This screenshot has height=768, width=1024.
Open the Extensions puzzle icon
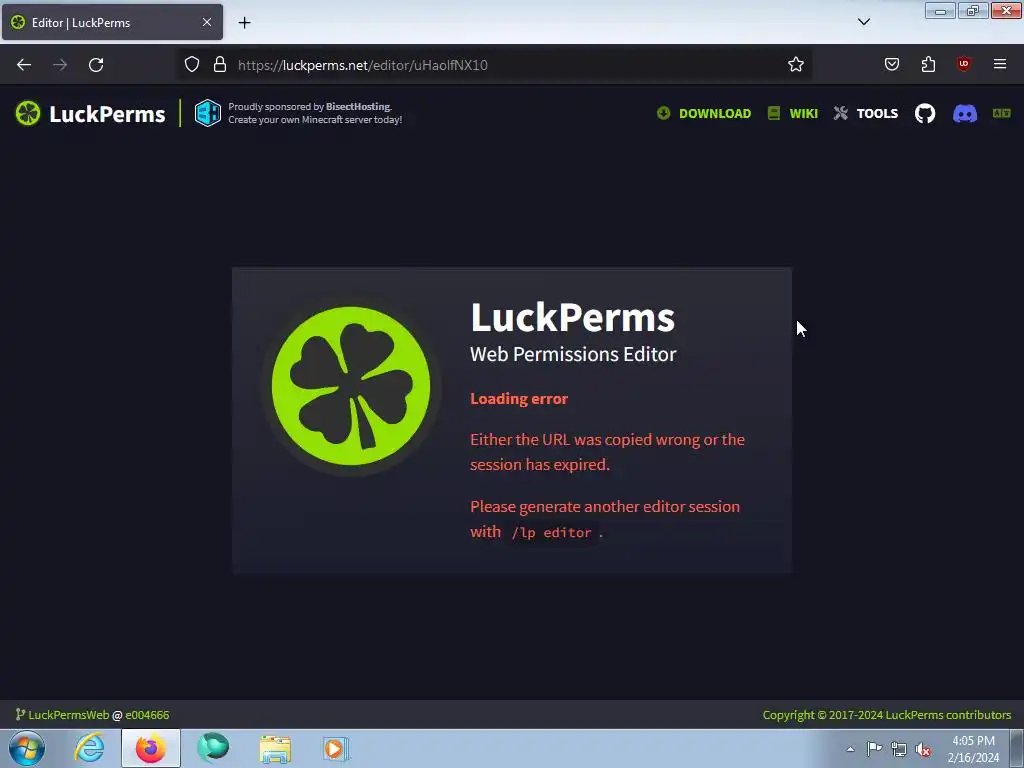928,64
